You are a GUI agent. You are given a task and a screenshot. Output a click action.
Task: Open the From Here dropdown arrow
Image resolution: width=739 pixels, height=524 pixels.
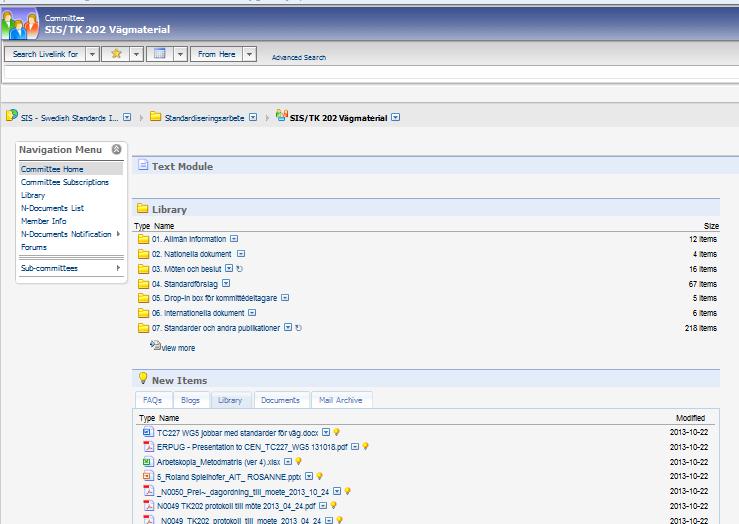[249, 54]
